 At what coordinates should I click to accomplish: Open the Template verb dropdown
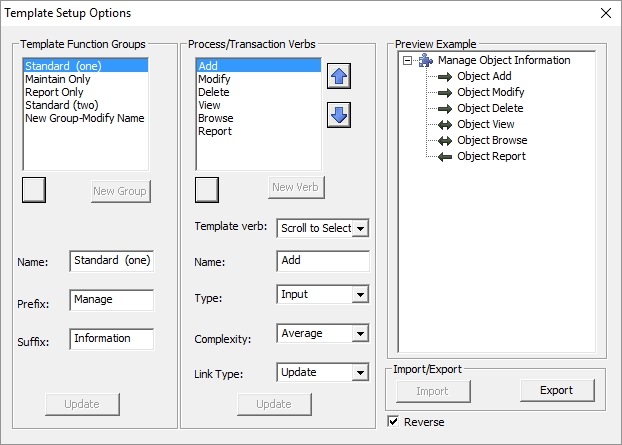point(361,228)
